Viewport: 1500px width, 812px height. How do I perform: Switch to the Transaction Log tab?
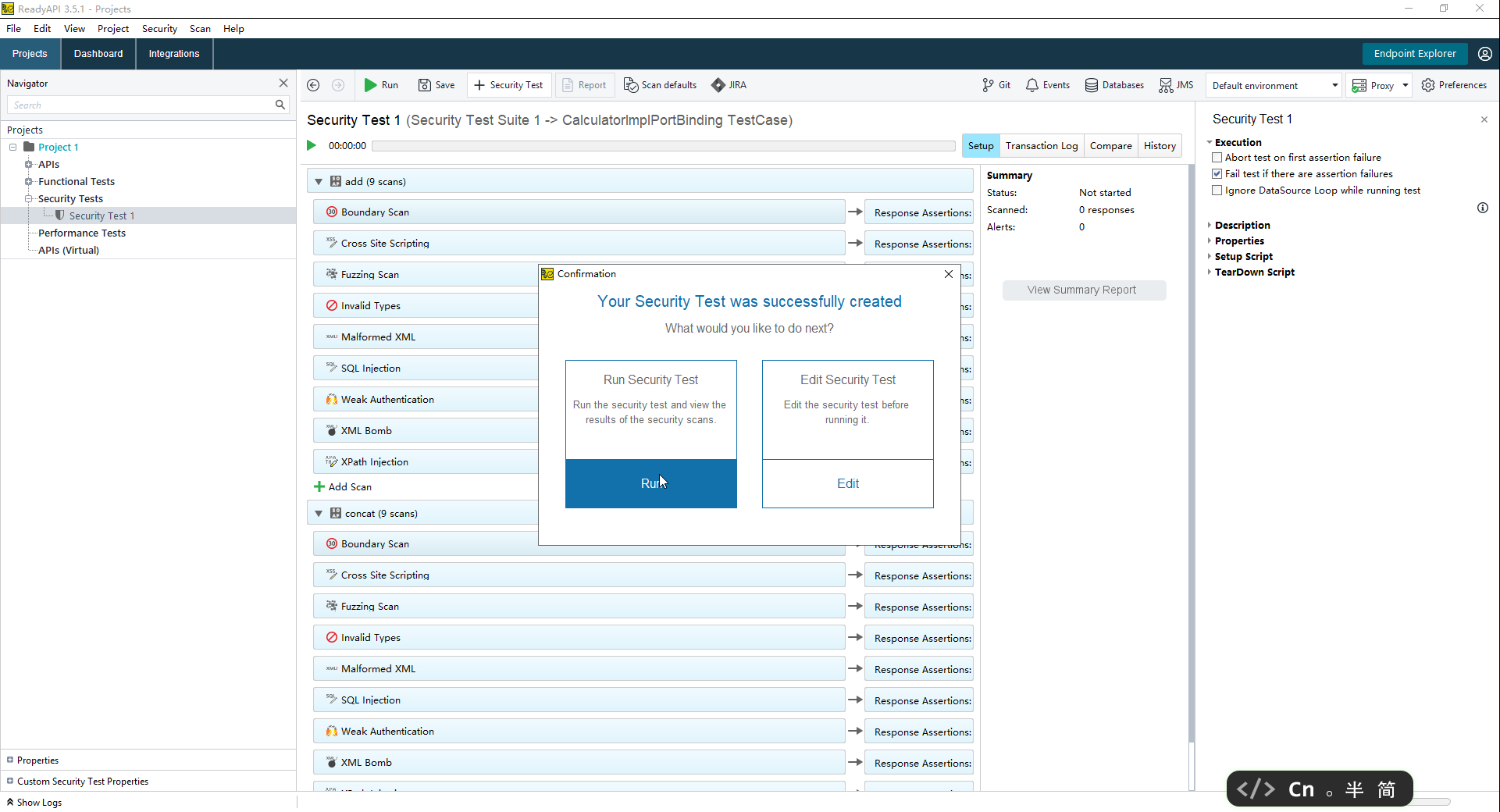coord(1041,146)
